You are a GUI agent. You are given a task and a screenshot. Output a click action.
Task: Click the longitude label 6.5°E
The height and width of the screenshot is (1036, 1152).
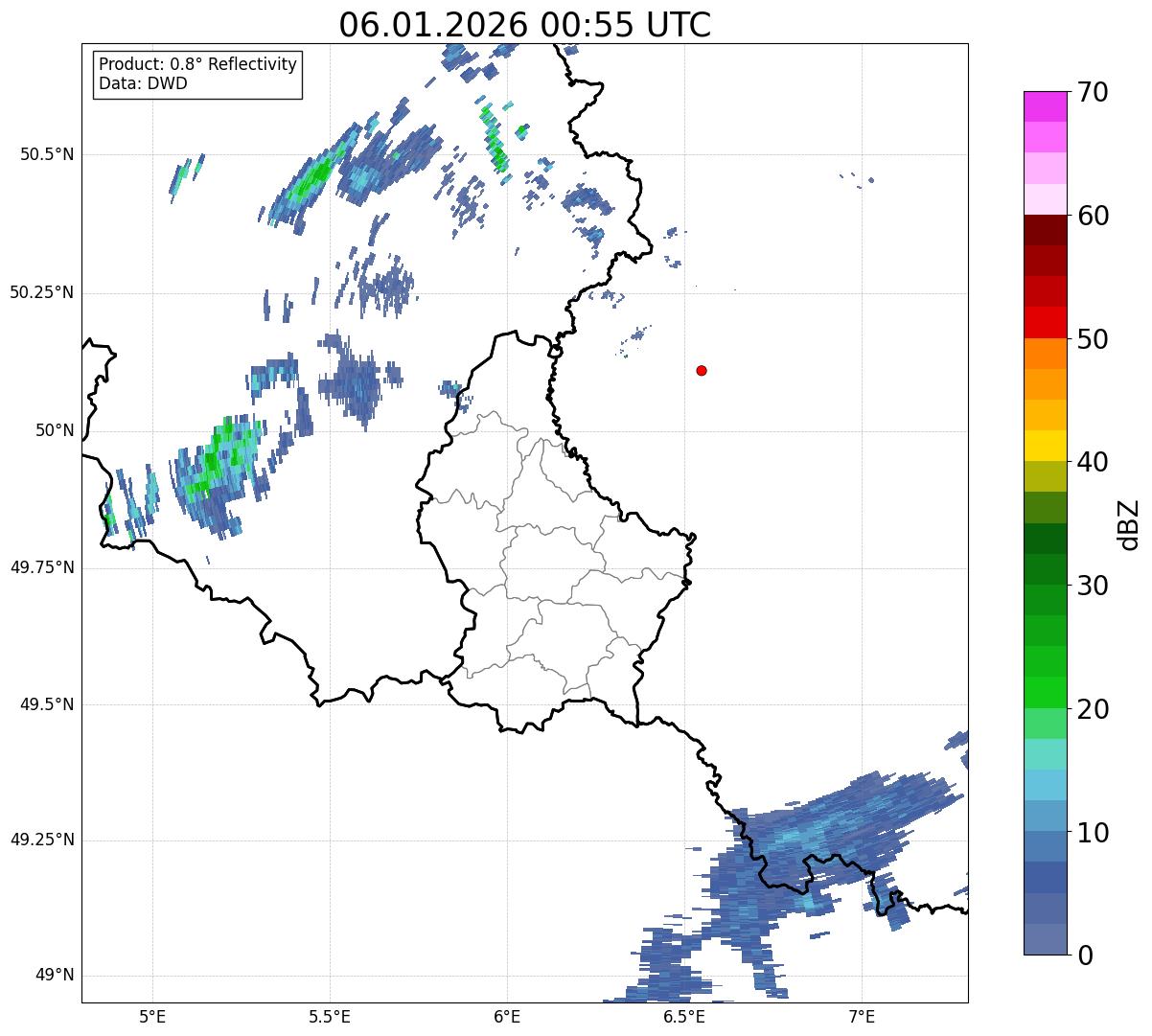684,1017
